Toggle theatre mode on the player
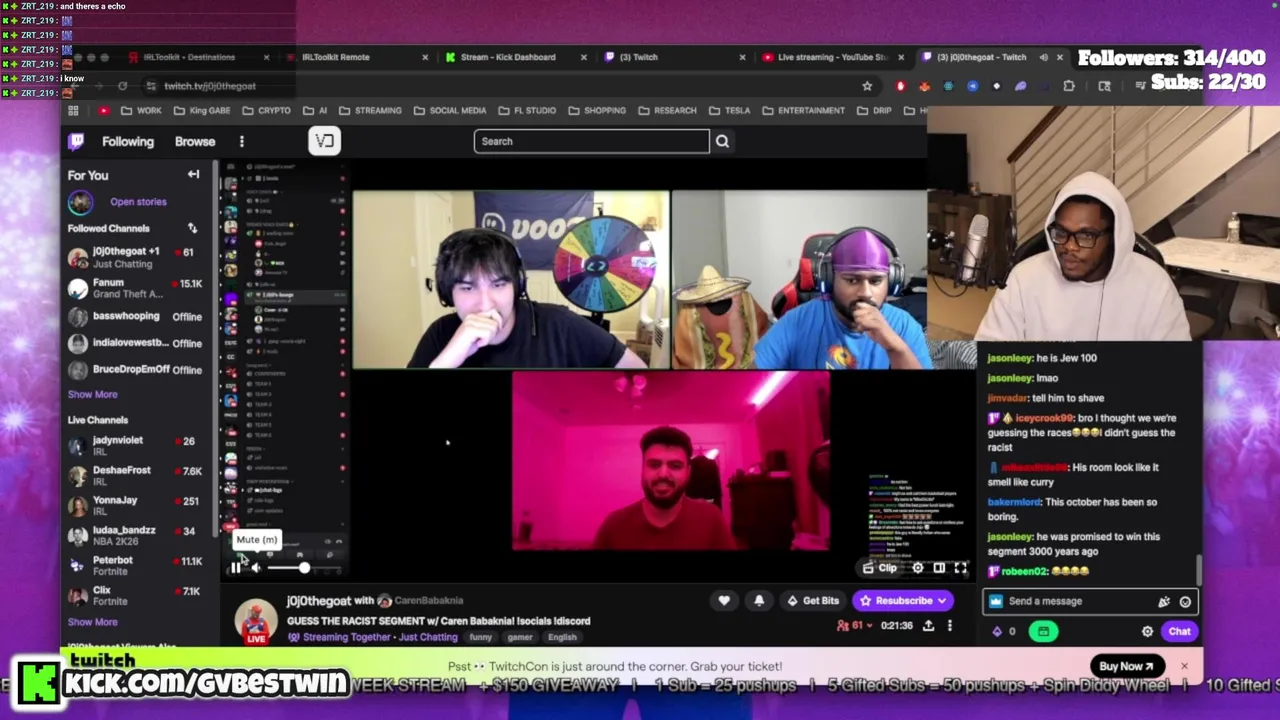Screen dimensions: 1280x720 coord(939,568)
